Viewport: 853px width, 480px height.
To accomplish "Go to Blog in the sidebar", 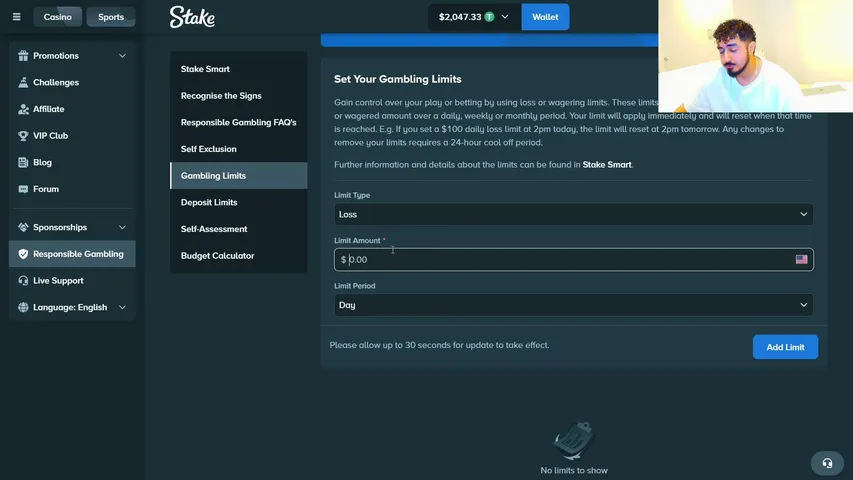I will pos(72,162).
